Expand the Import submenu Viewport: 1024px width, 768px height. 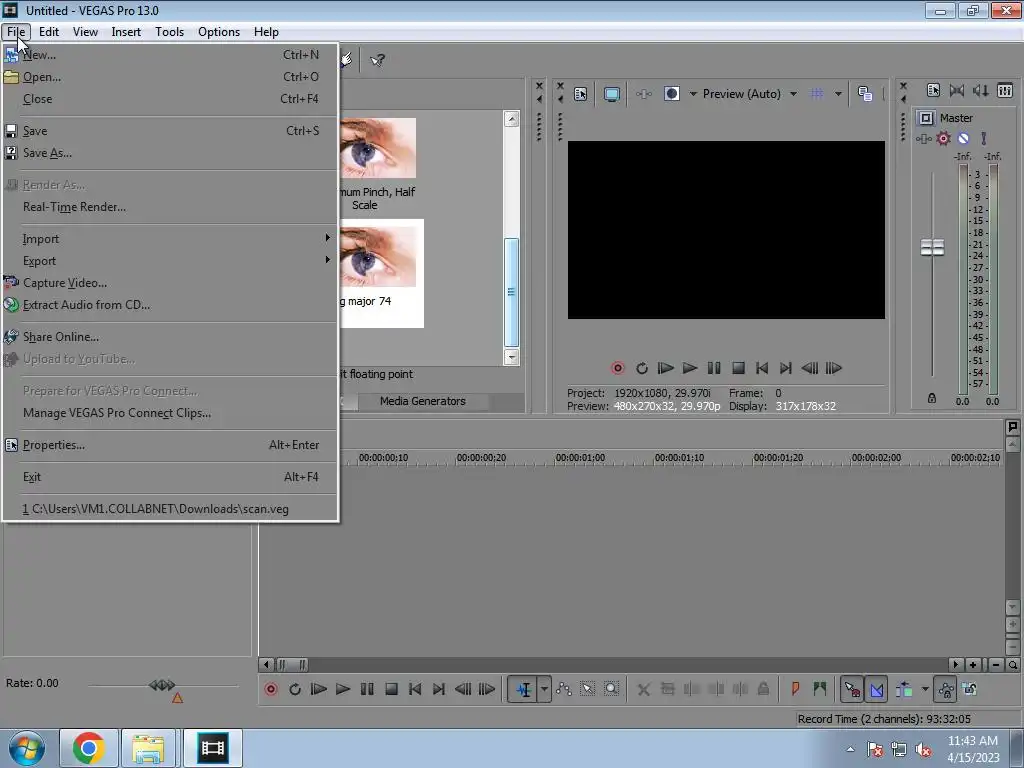pos(170,239)
